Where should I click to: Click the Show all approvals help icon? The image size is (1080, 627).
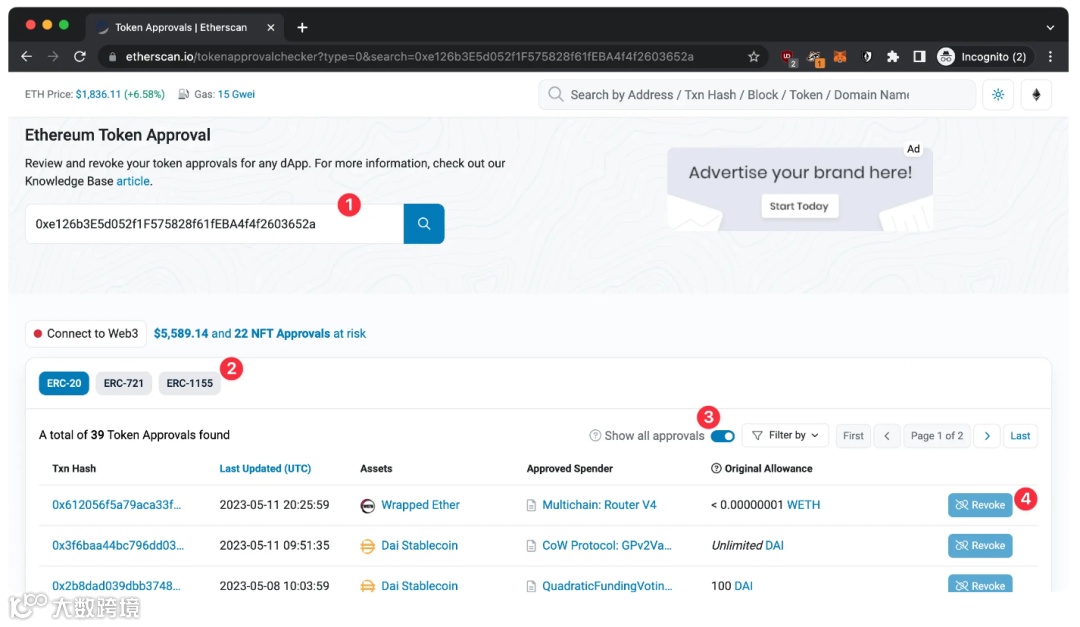(594, 435)
